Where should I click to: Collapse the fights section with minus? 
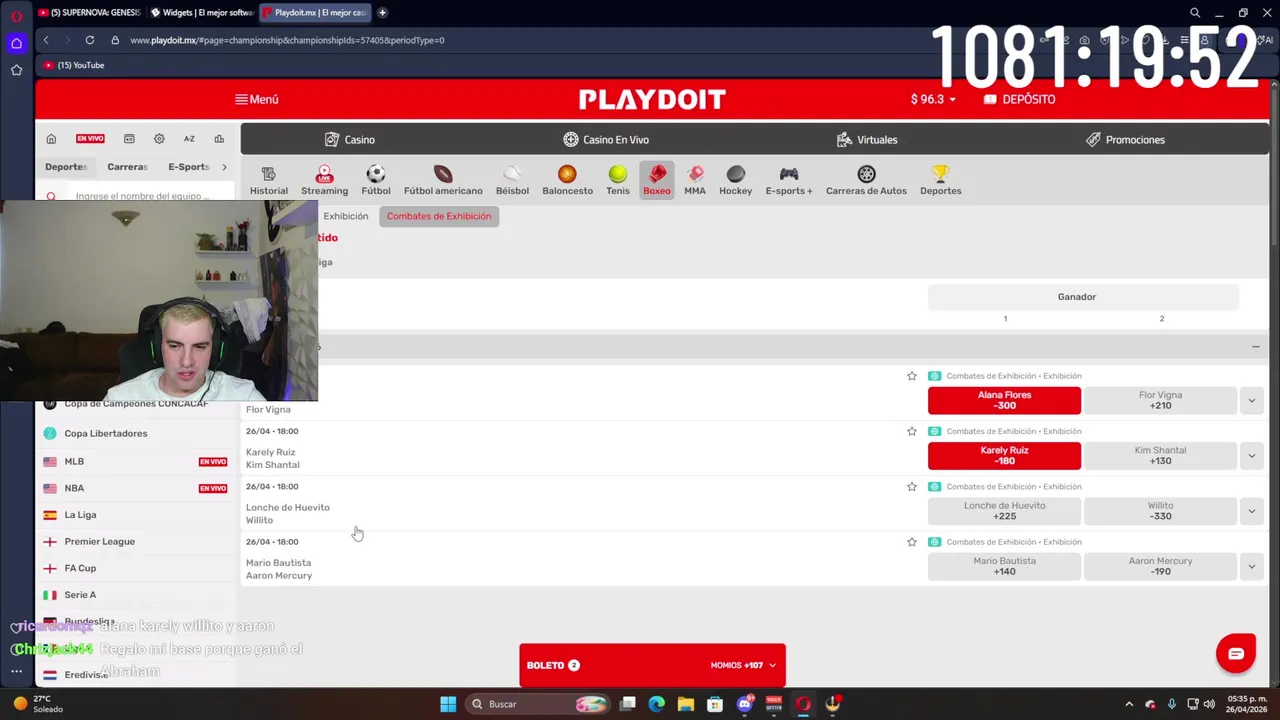coord(1255,347)
